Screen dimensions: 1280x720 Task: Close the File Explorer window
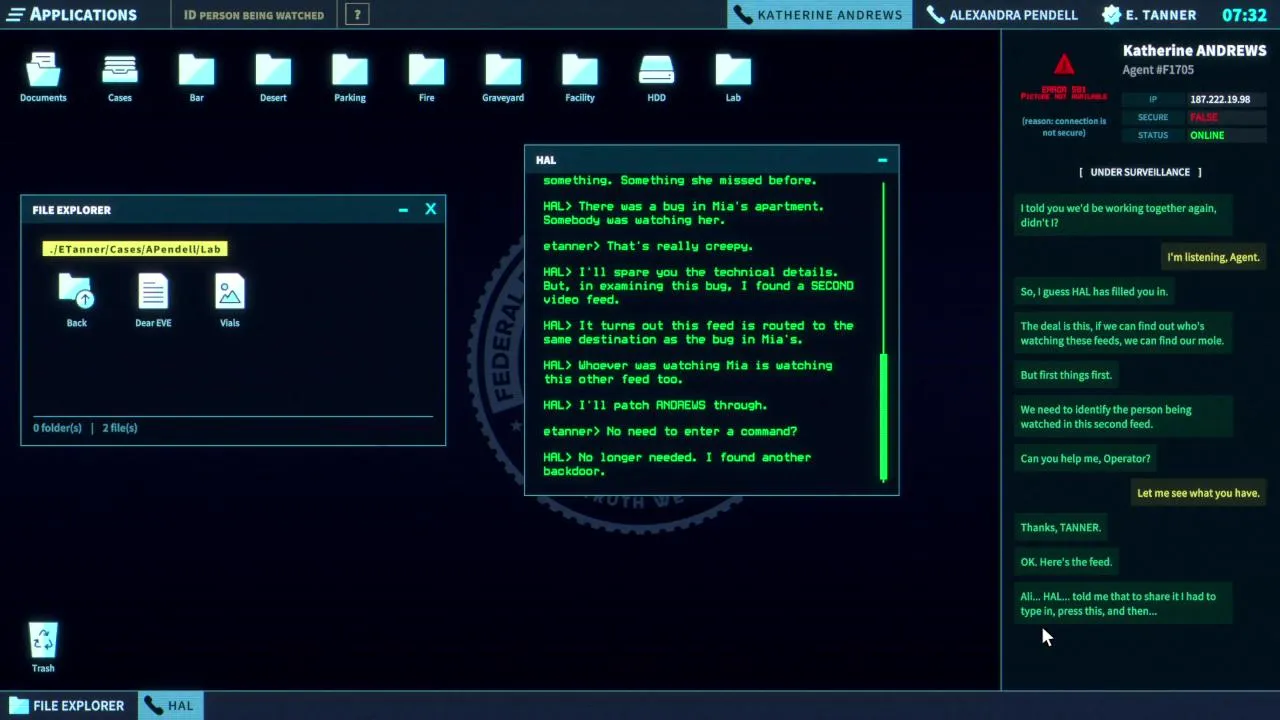click(x=431, y=209)
